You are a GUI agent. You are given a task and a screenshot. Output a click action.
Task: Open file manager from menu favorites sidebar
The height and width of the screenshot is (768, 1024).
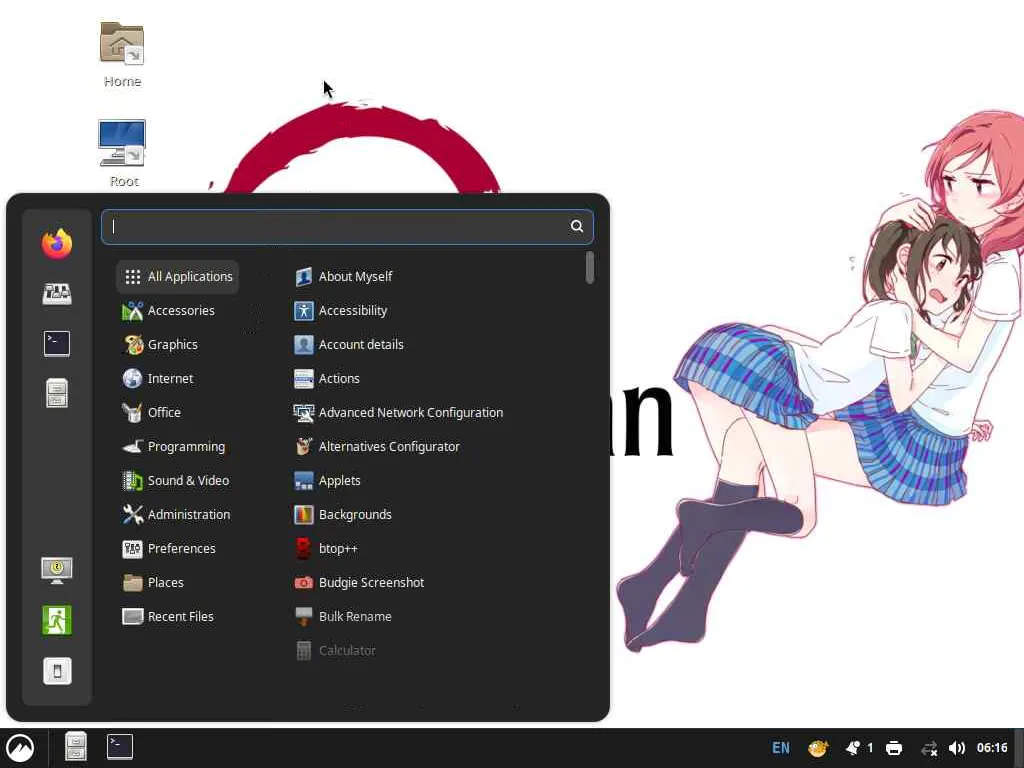click(57, 393)
